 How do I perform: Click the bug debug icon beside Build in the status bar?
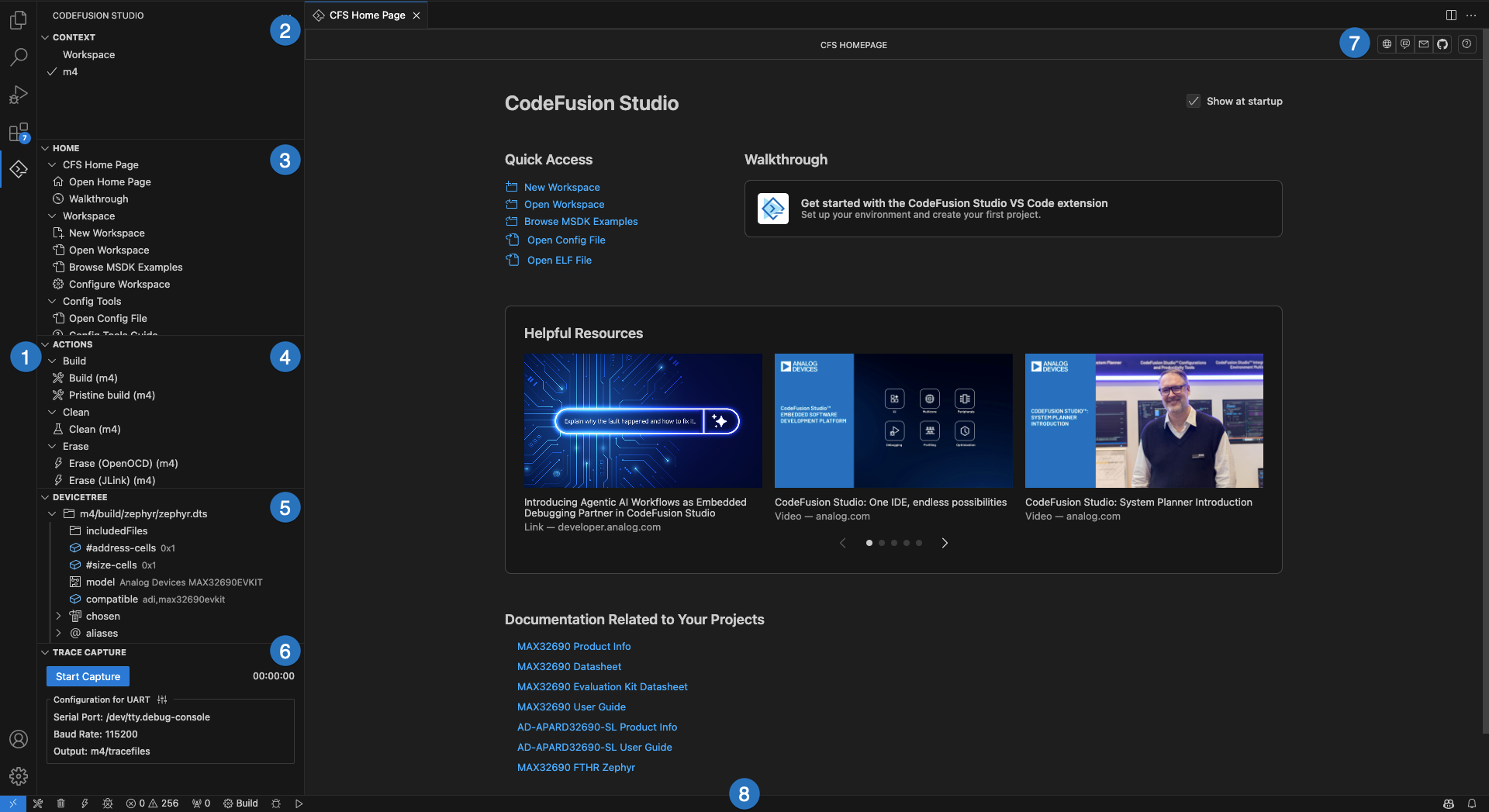(x=276, y=803)
